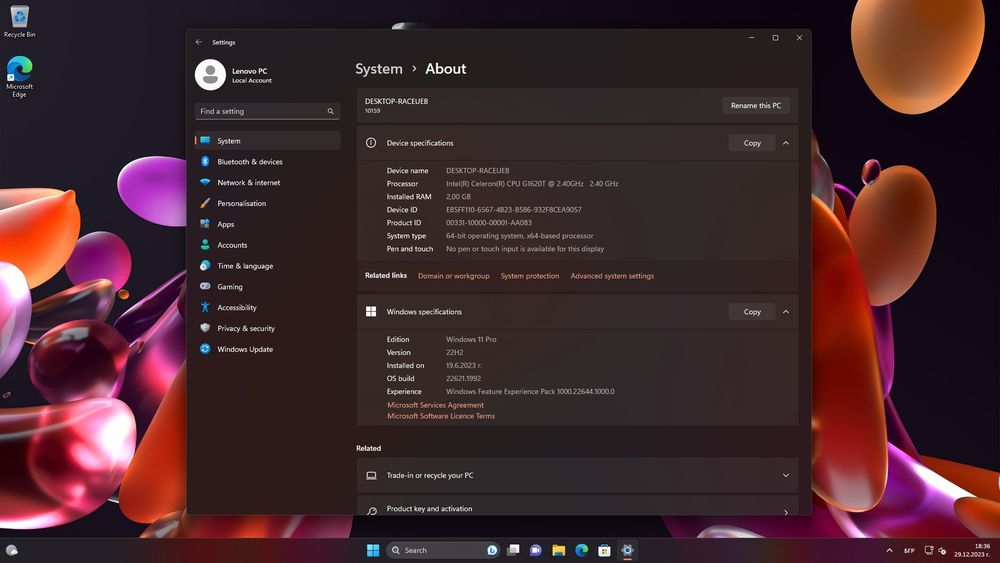Select the Device ID value text
Screen dimensions: 1000x563
point(513,210)
